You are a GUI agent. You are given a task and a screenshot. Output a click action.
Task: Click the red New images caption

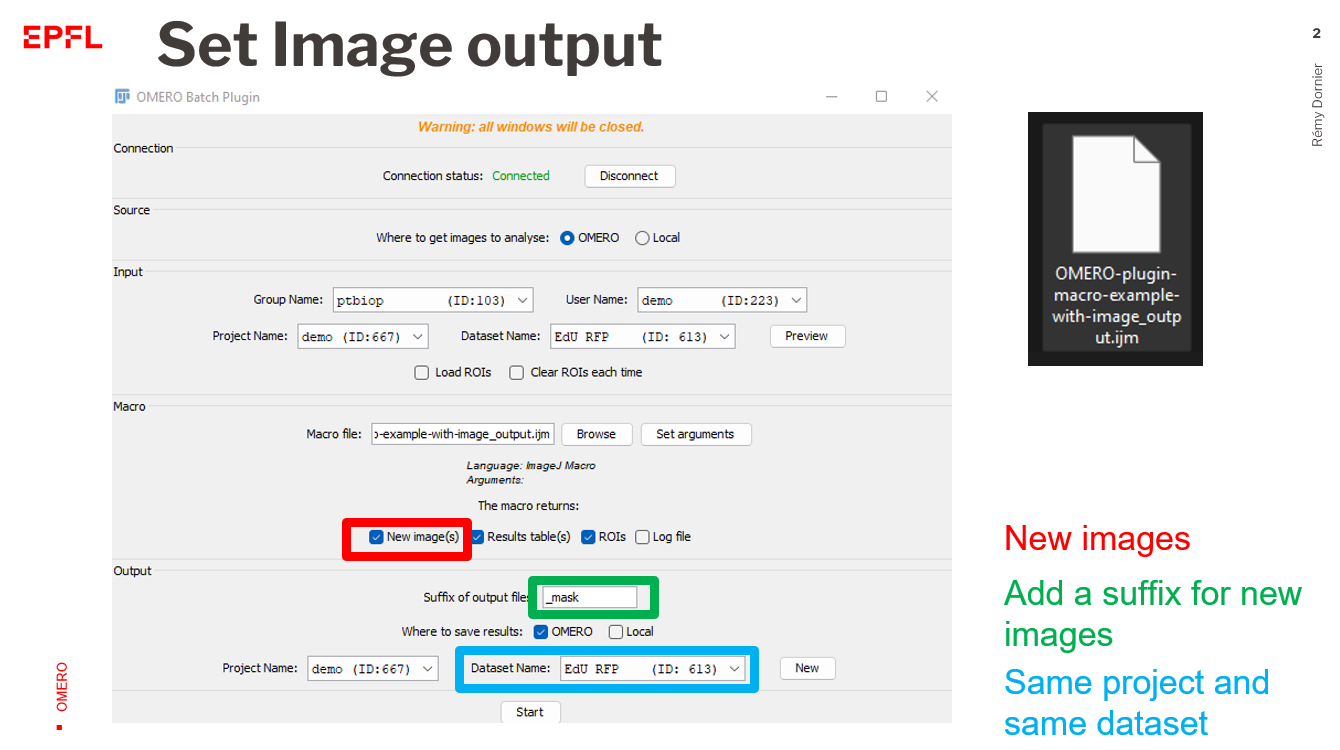click(1097, 538)
